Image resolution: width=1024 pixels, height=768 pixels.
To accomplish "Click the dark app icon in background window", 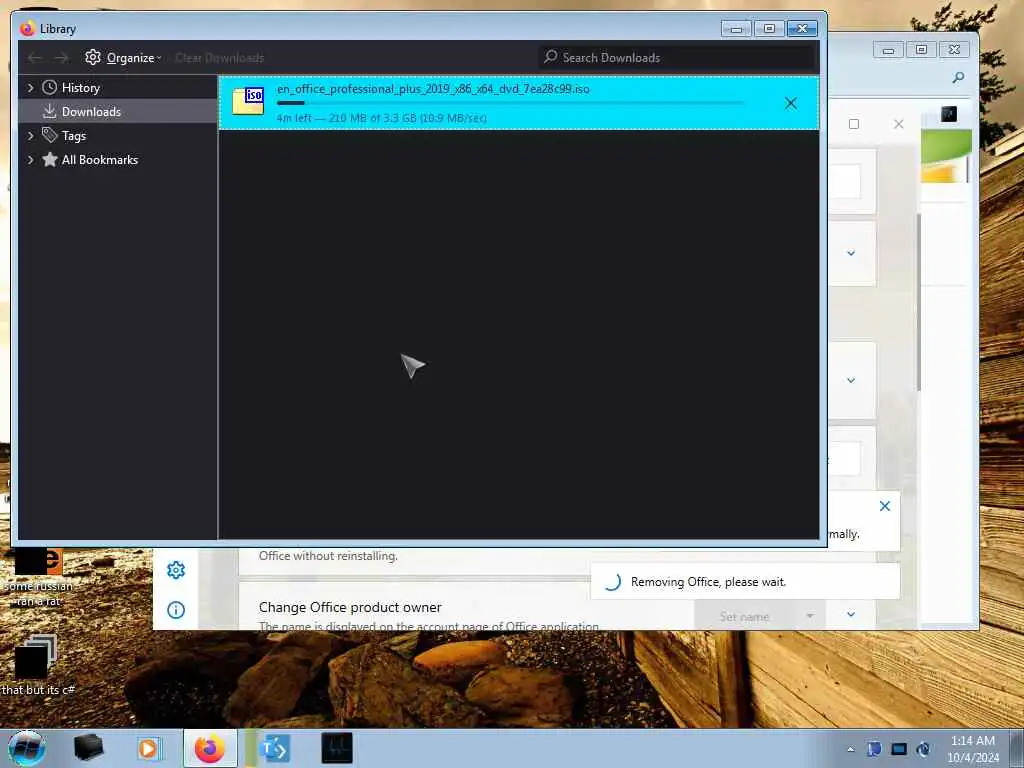I will pyautogui.click(x=949, y=114).
